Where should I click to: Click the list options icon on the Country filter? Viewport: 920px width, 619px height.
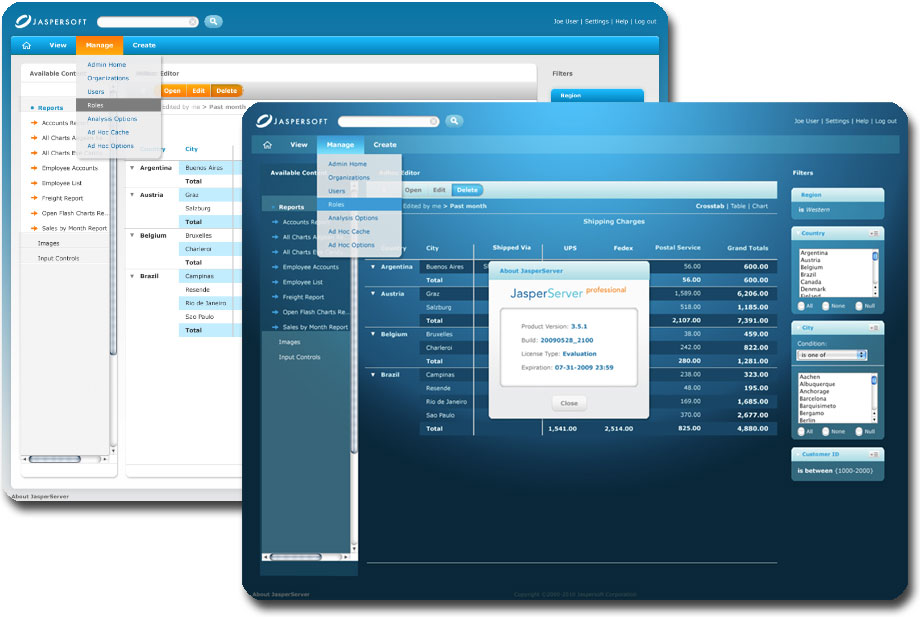click(874, 233)
